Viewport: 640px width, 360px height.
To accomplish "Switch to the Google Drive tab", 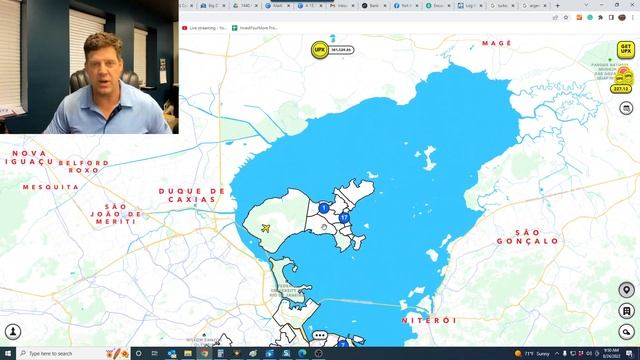I will click(247, 6).
